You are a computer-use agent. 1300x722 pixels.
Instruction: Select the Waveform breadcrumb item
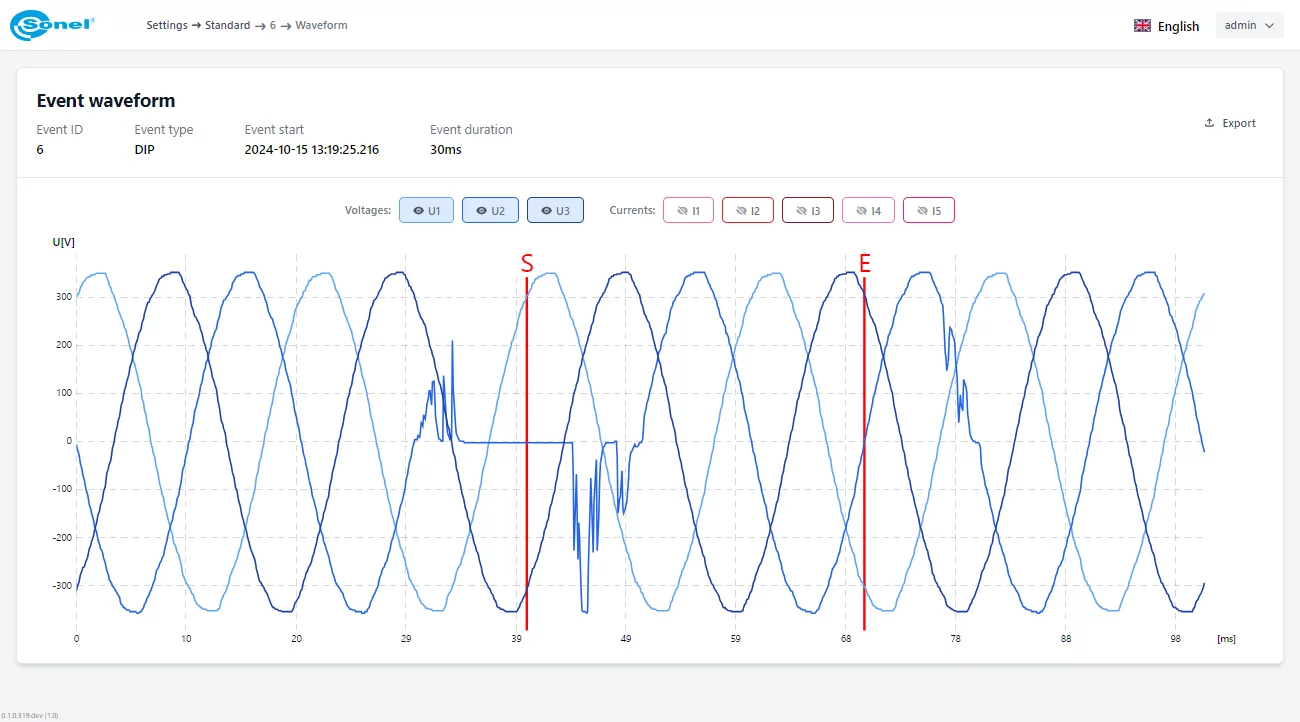(x=321, y=25)
